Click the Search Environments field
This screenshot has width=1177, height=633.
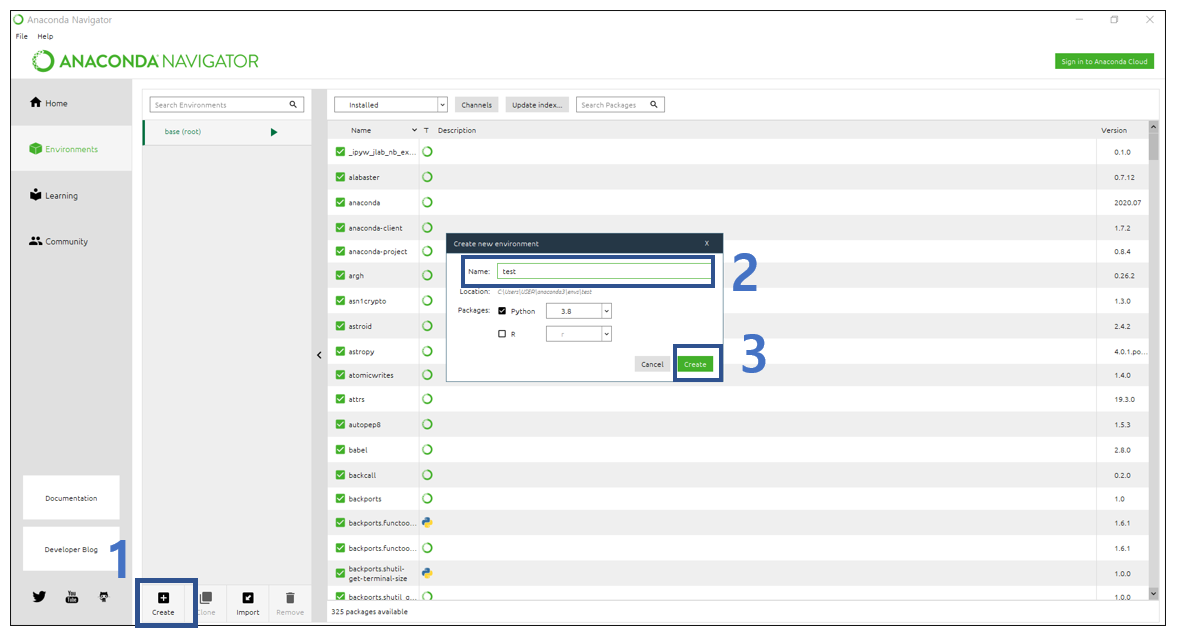tap(226, 104)
